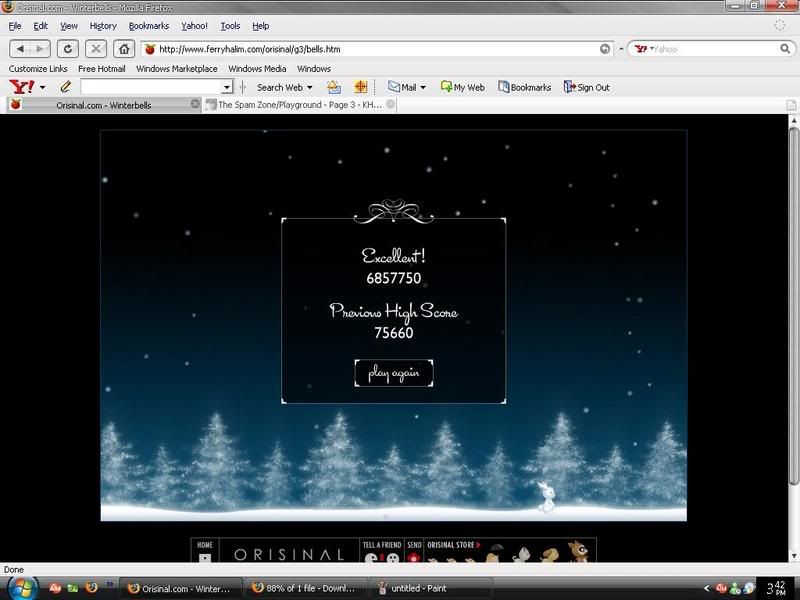Select the Orisinal.com - Winterbells tab
Image resolution: width=800 pixels, height=600 pixels.
pyautogui.click(x=104, y=105)
